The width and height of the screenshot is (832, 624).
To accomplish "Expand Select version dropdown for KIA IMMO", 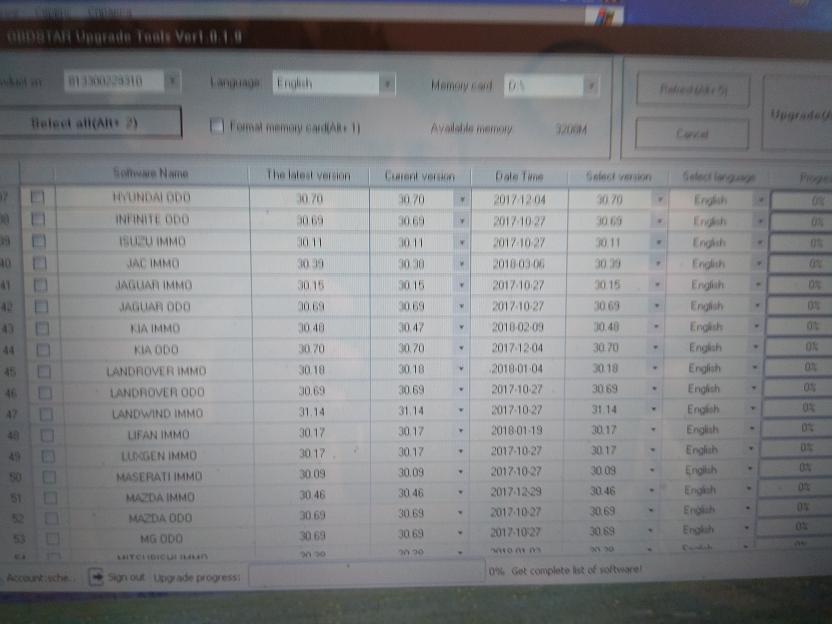I will click(656, 327).
